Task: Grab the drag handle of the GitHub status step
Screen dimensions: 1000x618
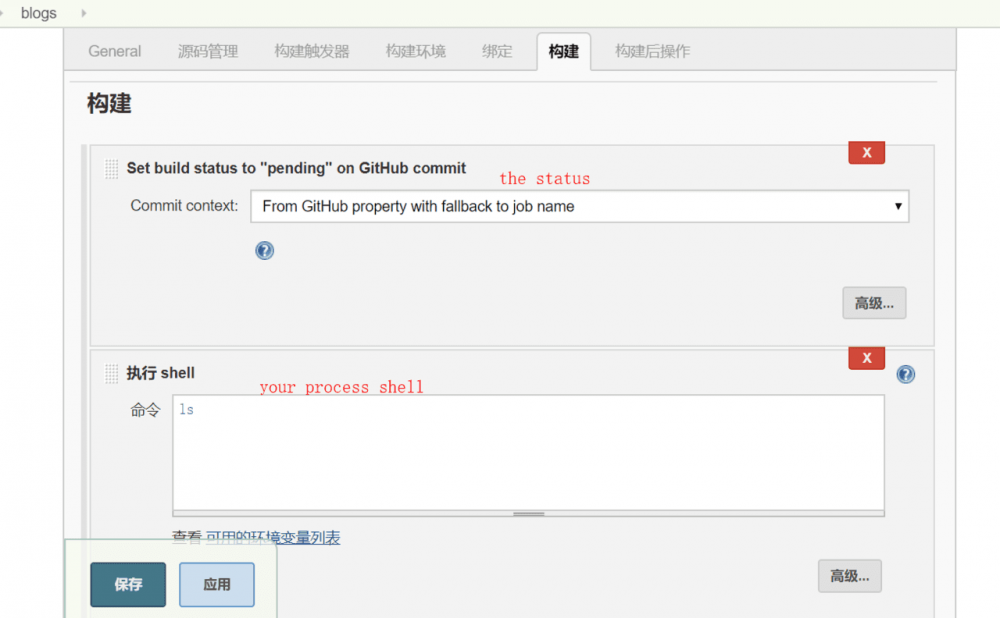Action: (x=111, y=168)
